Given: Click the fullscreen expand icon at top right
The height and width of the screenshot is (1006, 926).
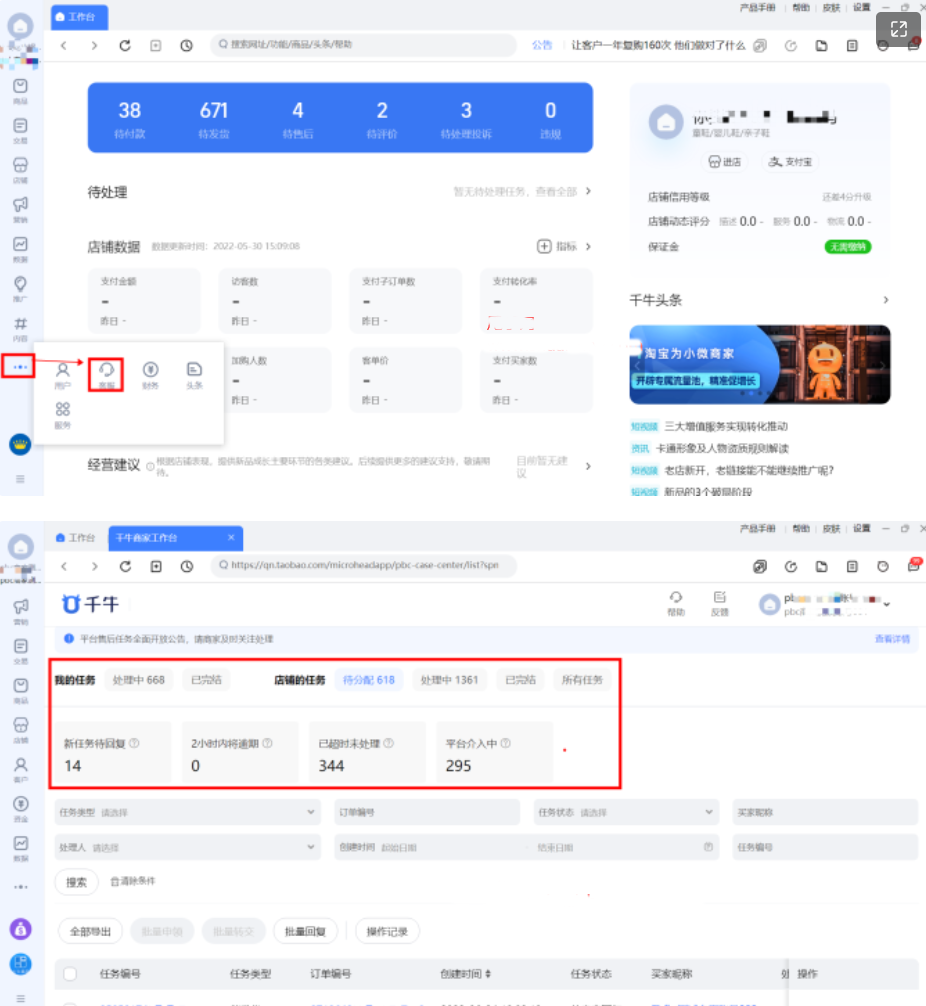Looking at the screenshot, I should (x=898, y=30).
